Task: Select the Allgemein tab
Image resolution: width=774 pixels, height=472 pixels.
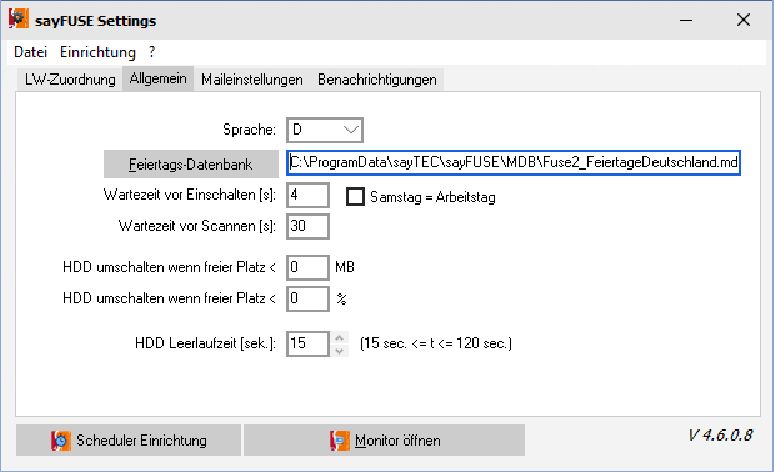Action: (x=158, y=80)
